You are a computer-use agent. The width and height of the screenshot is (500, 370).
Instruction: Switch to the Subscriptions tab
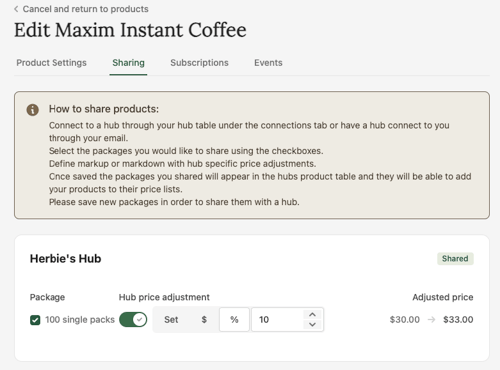pyautogui.click(x=199, y=63)
